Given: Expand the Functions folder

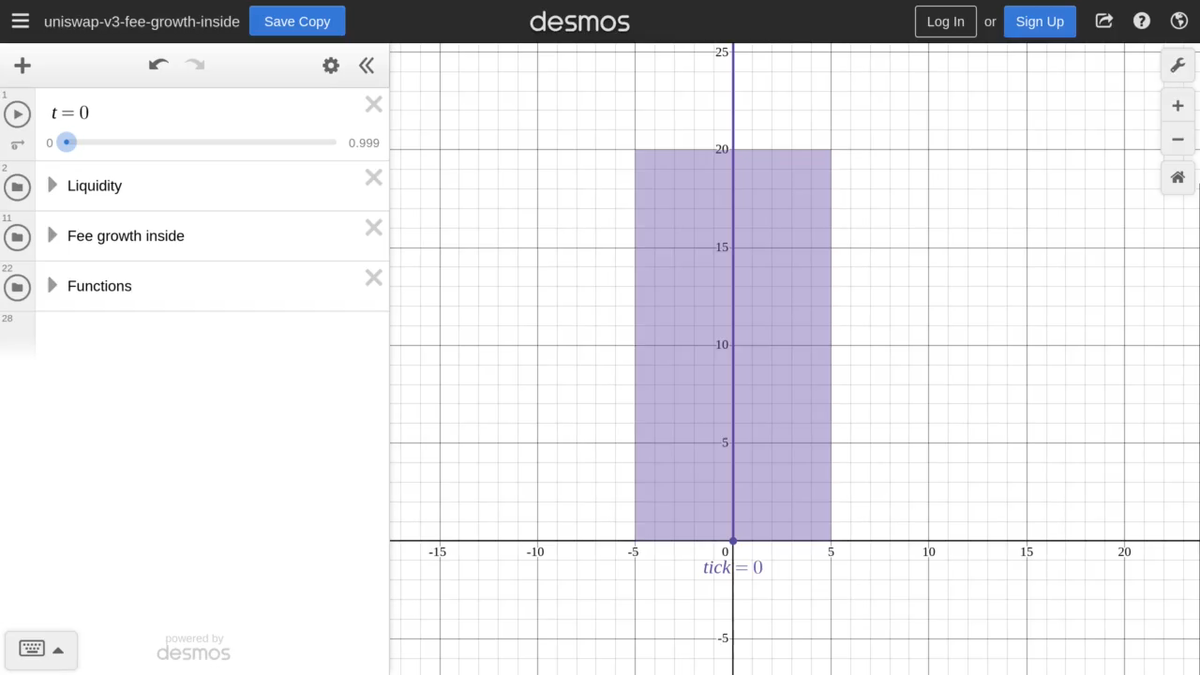Looking at the screenshot, I should [x=53, y=285].
